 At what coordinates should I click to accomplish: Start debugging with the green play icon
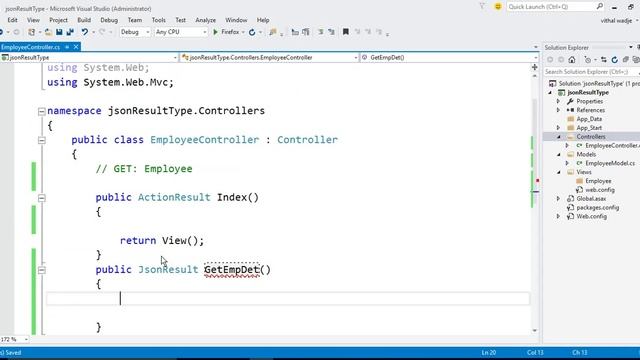(x=216, y=32)
